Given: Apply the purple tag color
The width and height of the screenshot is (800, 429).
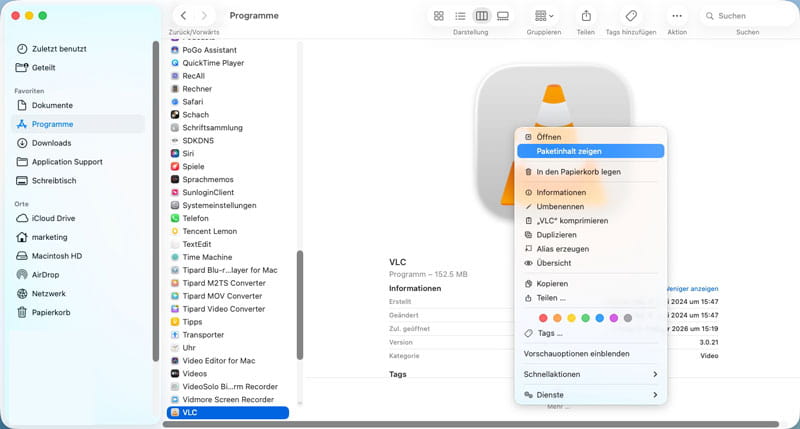Looking at the screenshot, I should pos(614,318).
